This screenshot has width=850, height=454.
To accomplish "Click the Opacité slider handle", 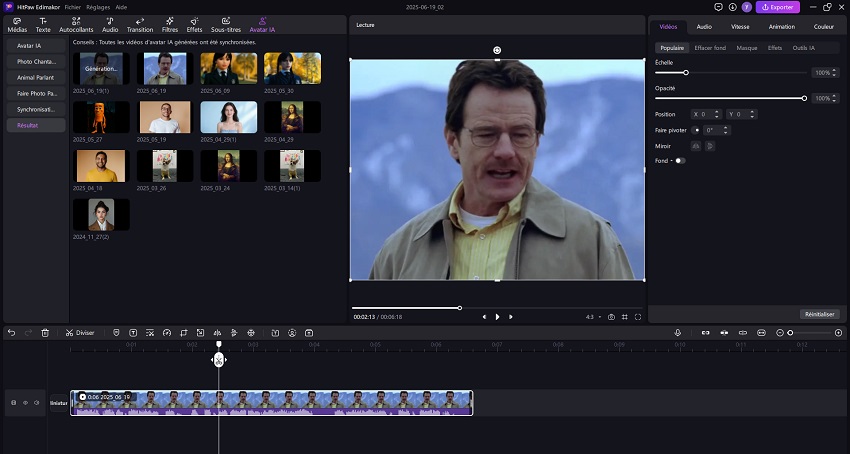I will [x=804, y=98].
